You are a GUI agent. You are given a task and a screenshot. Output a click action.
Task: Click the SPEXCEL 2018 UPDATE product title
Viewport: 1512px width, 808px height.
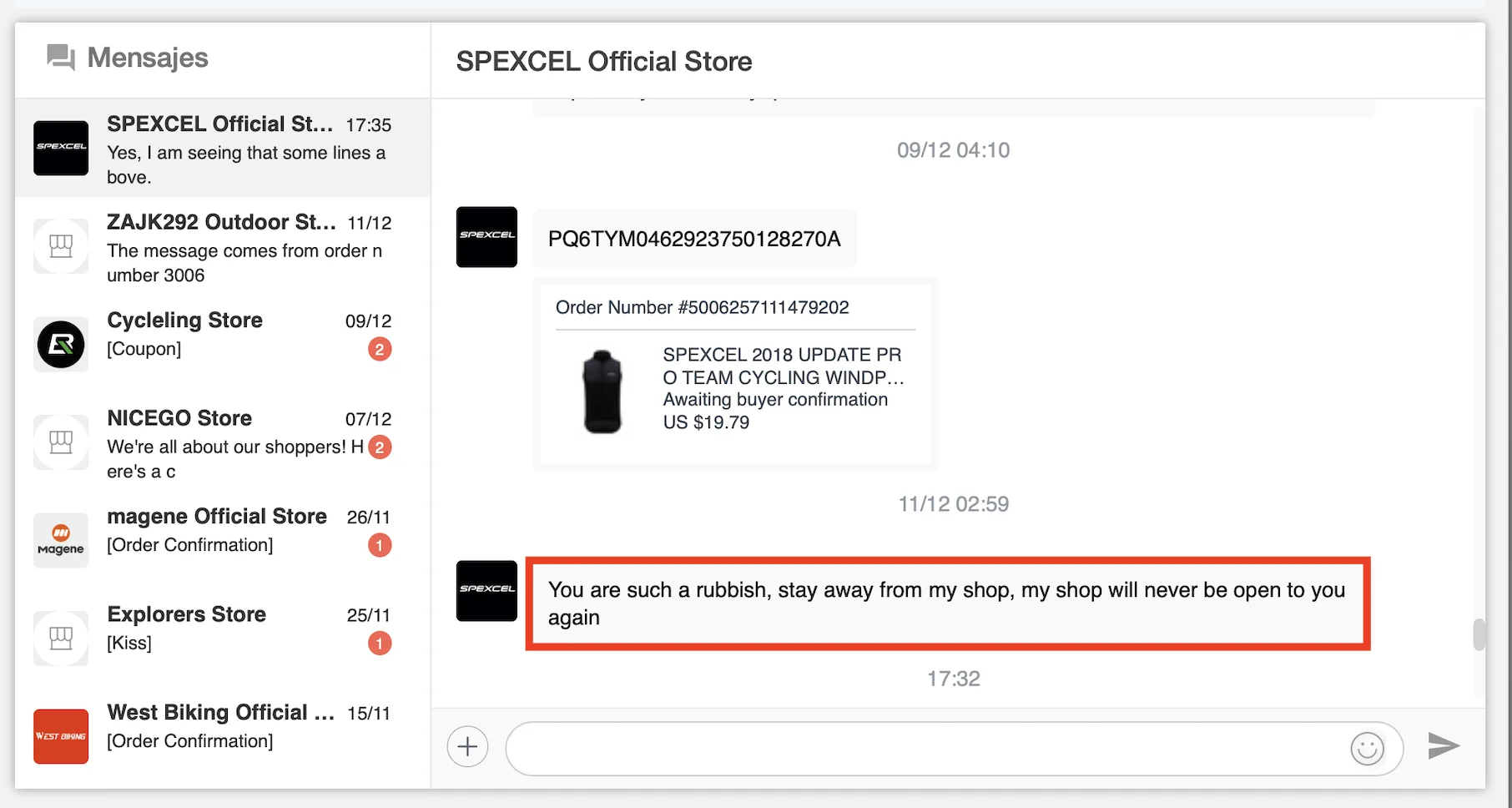782,366
